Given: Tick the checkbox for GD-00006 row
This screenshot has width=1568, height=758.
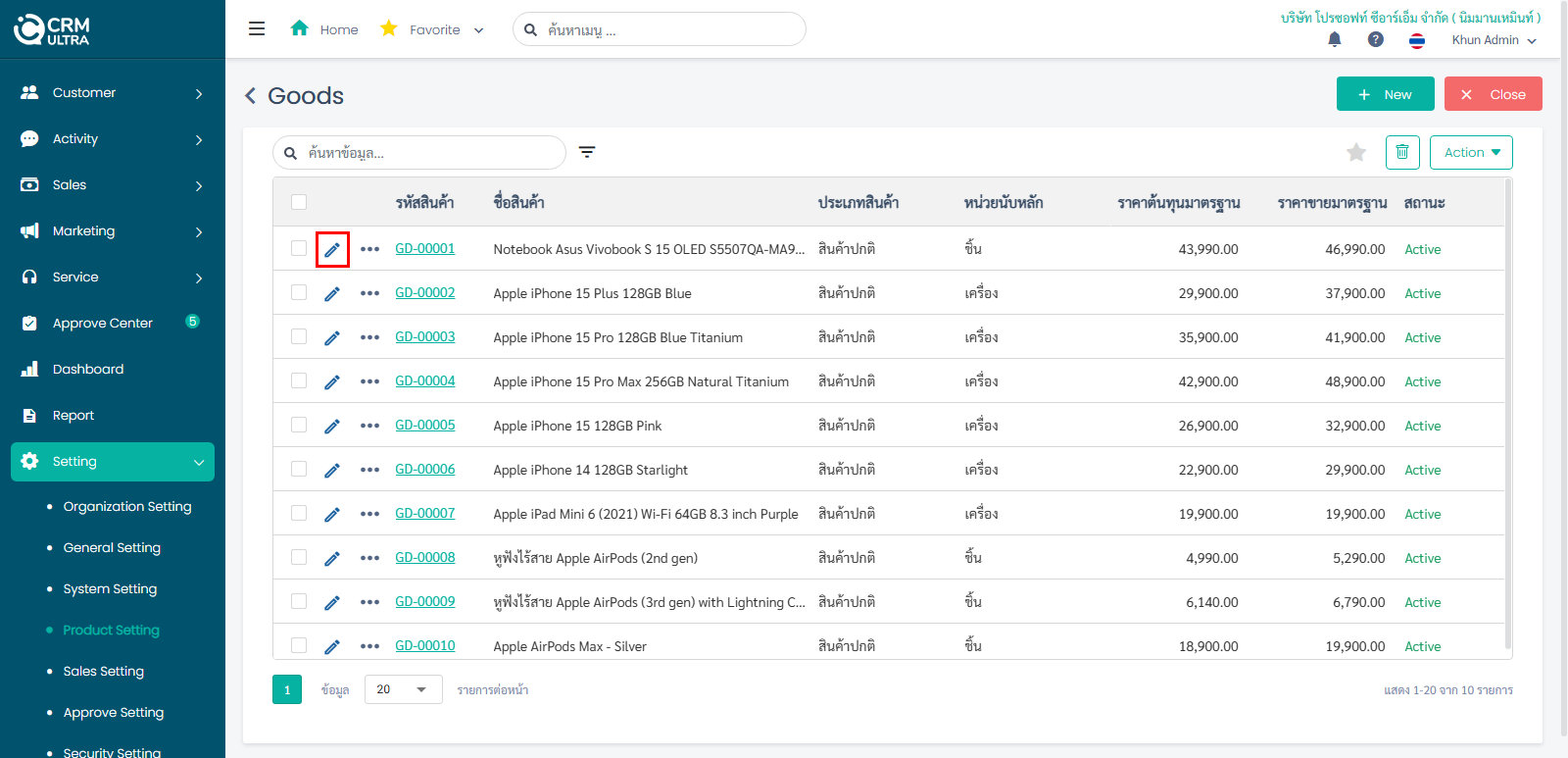Looking at the screenshot, I should coord(299,469).
